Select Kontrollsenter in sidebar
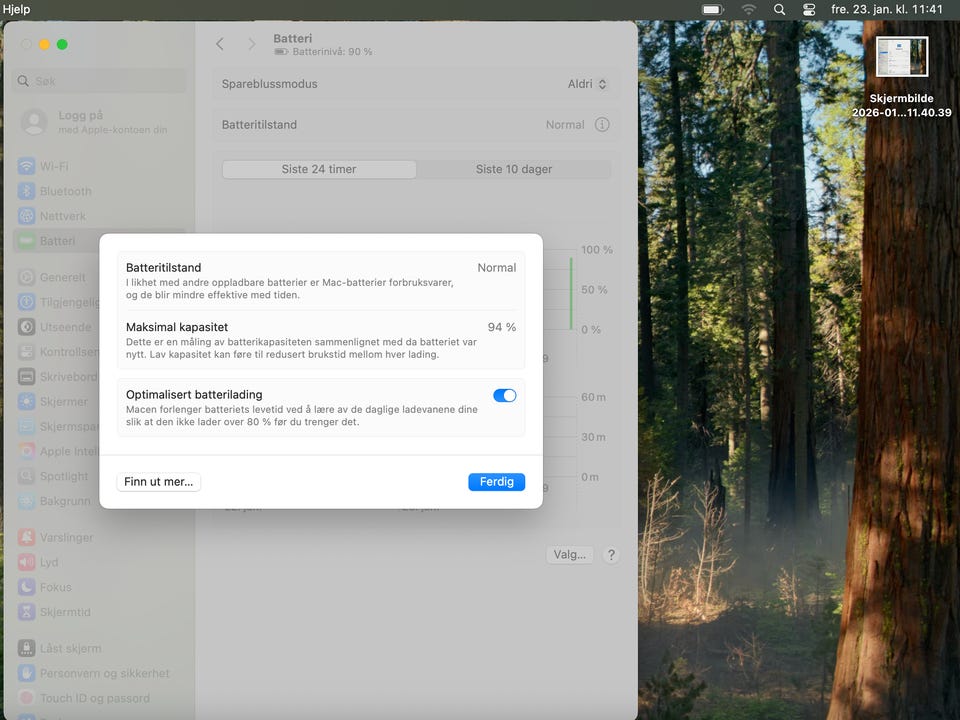 58,352
